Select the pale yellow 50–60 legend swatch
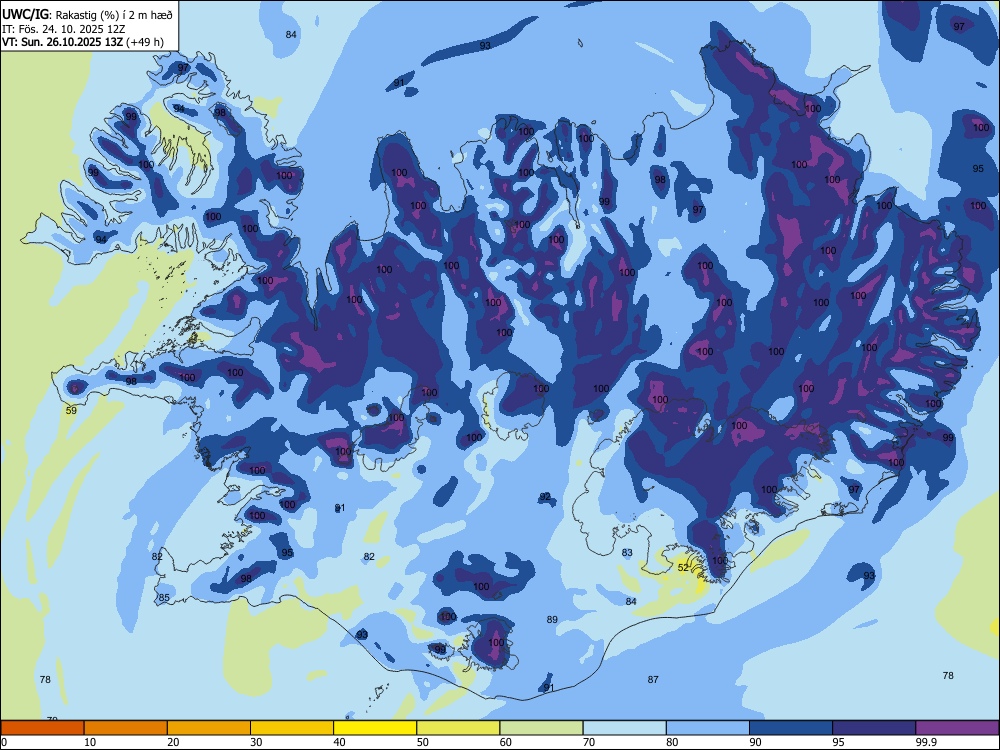 point(458,728)
